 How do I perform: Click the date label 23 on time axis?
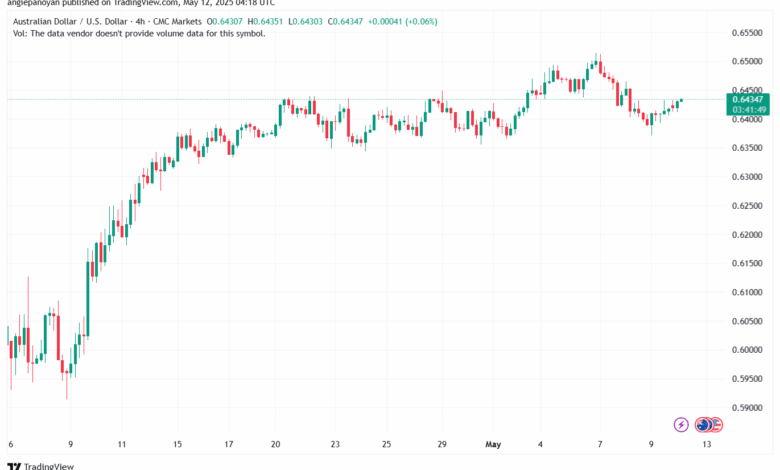pos(335,445)
